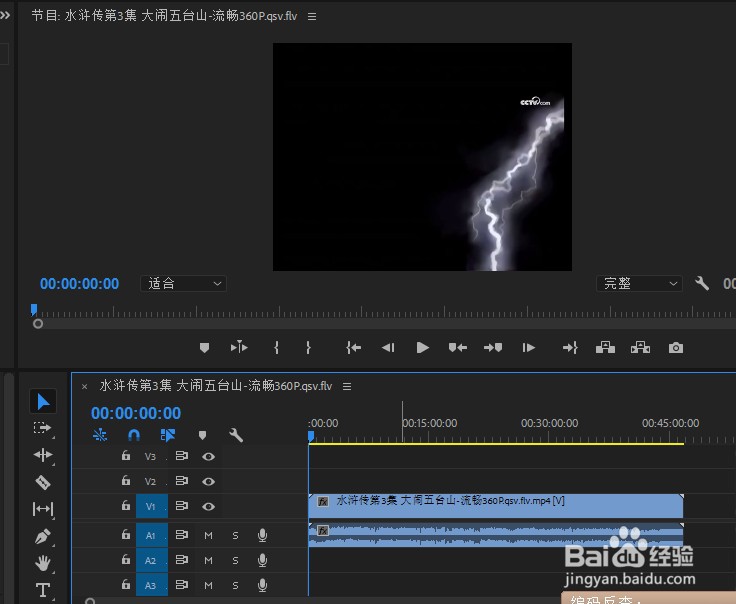The image size is (736, 604).
Task: Go to In point
Action: (x=353, y=348)
